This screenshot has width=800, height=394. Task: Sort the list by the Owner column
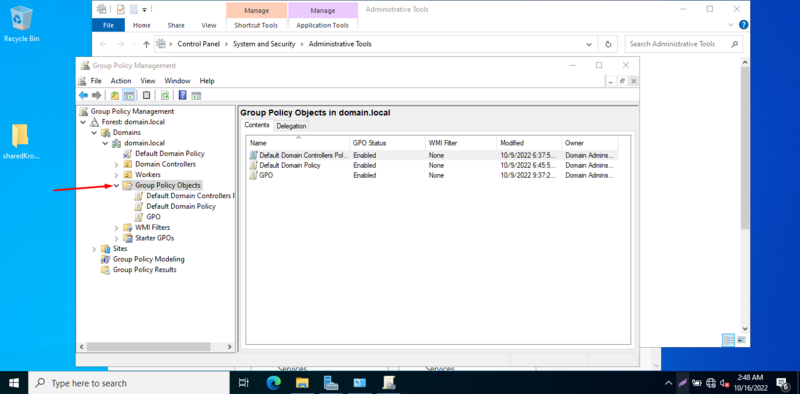[590, 143]
